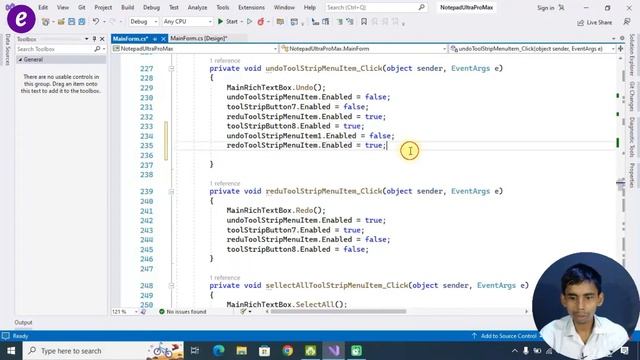
Task: Click the red Hot Reload flame icon
Action: [x=261, y=22]
